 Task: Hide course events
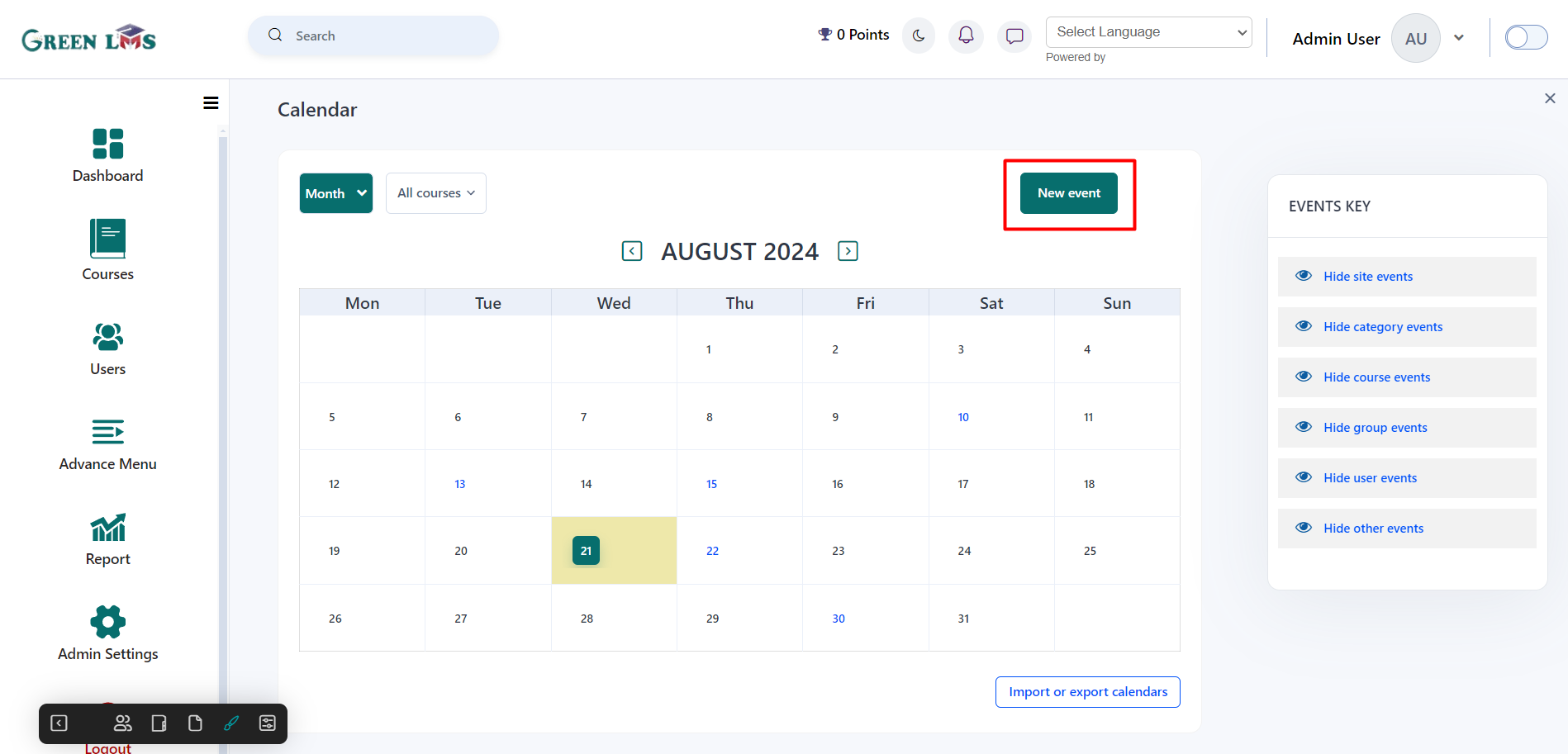point(1407,377)
